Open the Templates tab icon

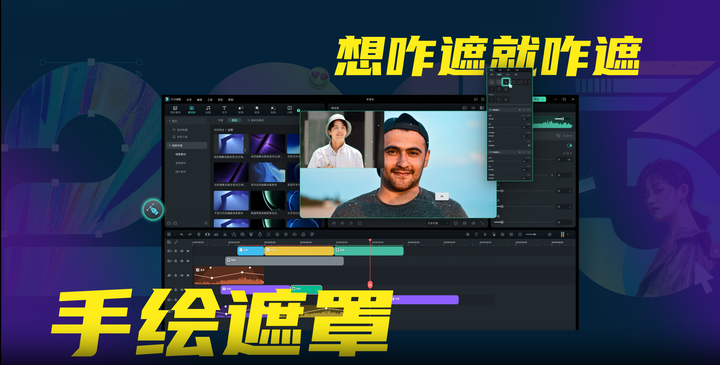(289, 108)
